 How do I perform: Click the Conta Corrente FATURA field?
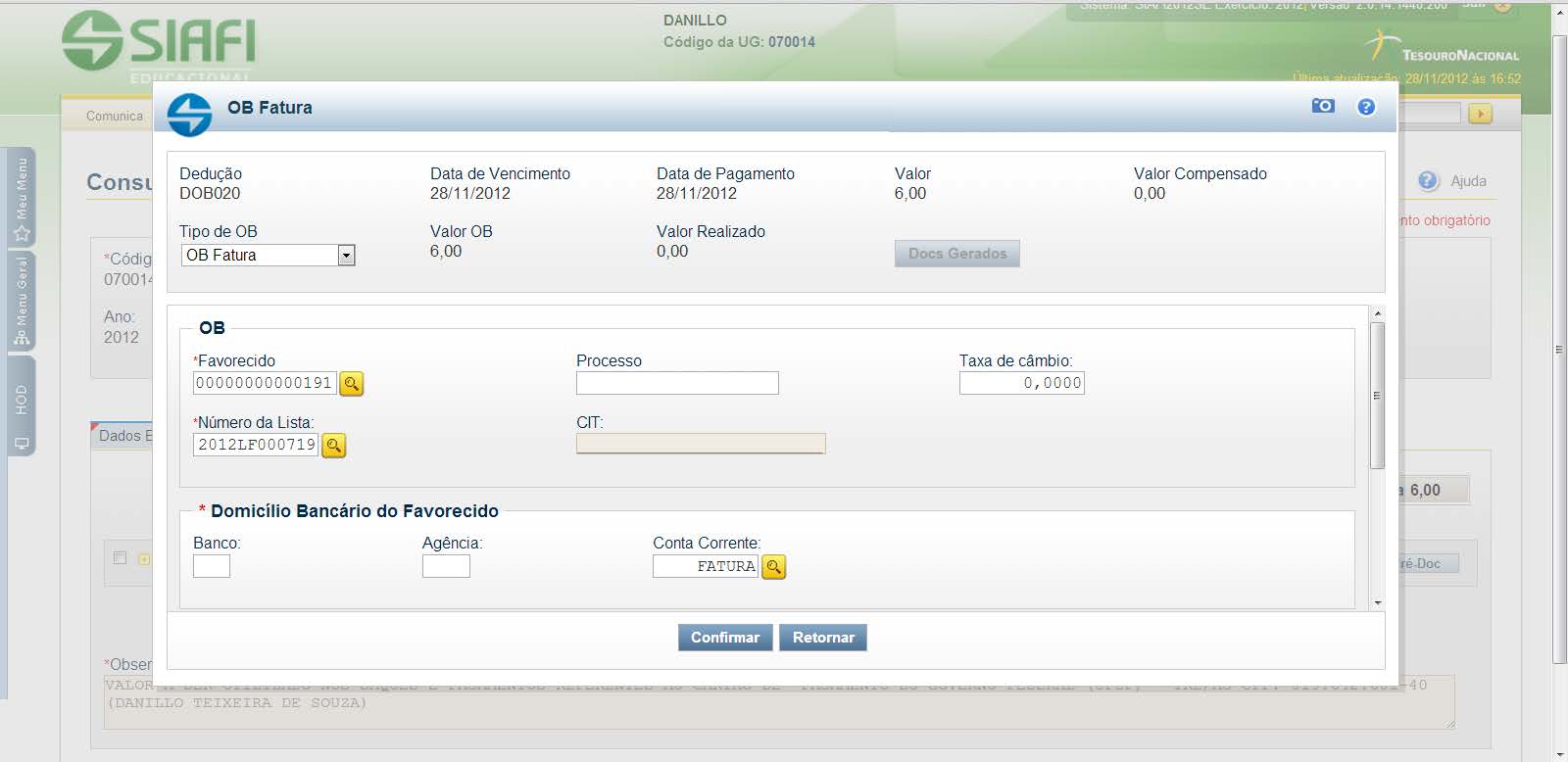pos(706,566)
